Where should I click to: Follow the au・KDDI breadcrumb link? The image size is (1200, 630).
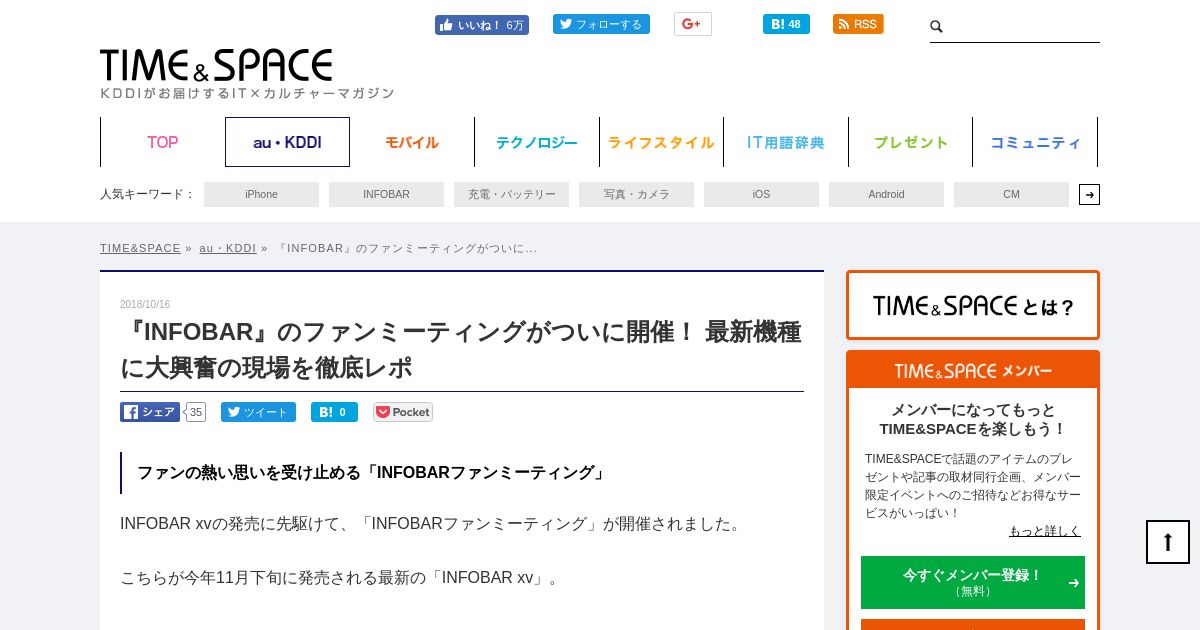227,248
